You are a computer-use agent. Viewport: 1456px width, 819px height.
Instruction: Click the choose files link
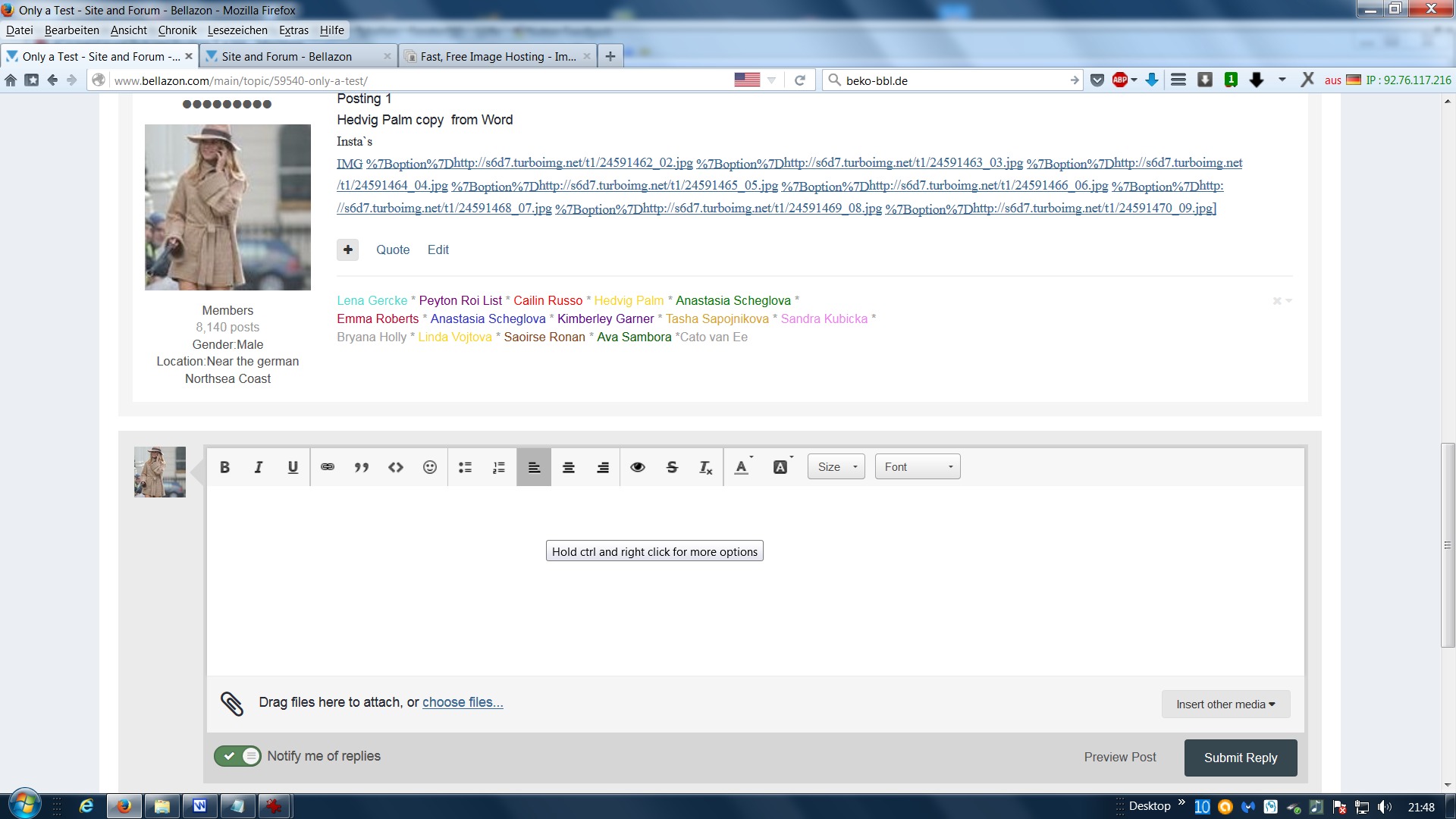(x=463, y=702)
